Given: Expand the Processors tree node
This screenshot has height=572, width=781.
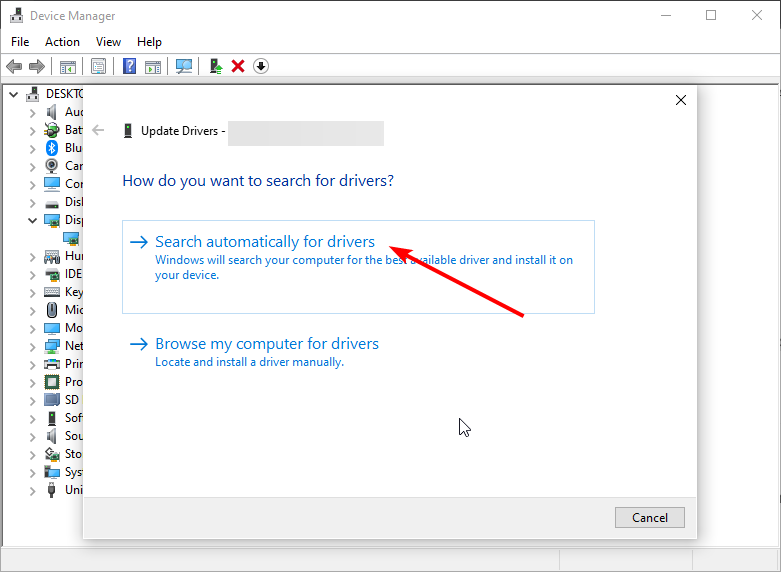Looking at the screenshot, I should click(32, 383).
